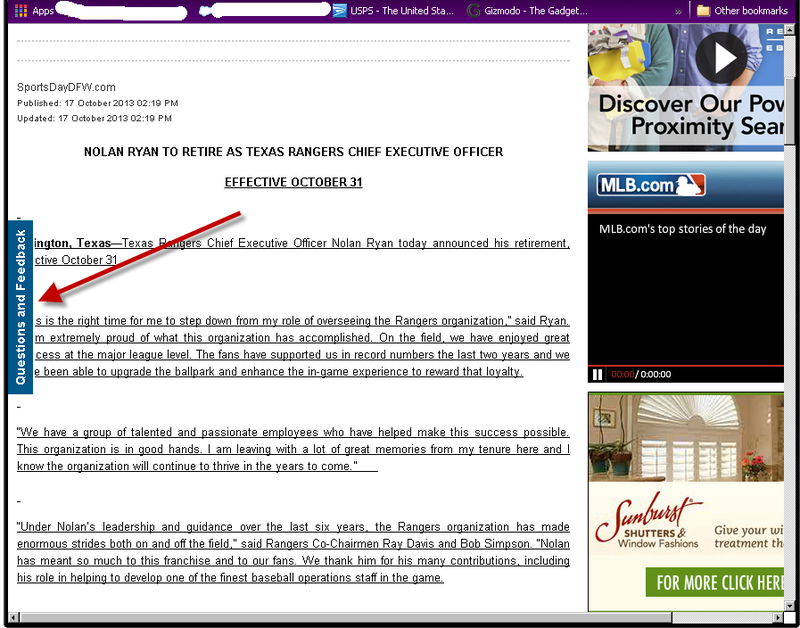Screen dimensions: 800x628
Task: Click the vertical scrollbar up arrow
Action: point(789,31)
